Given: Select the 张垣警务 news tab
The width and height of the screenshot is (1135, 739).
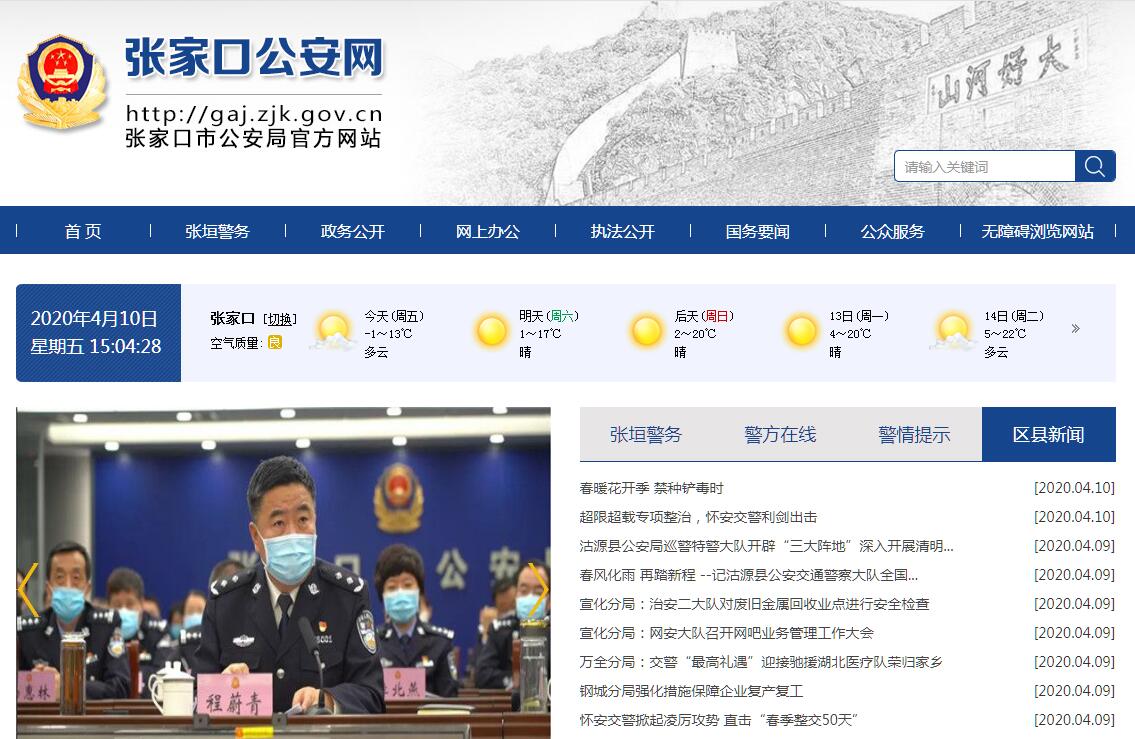Looking at the screenshot, I should click(x=646, y=434).
